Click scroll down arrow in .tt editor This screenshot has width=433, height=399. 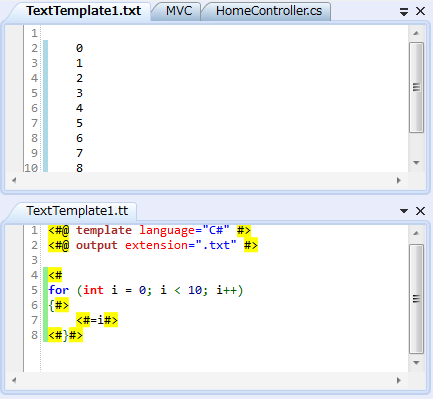416,363
